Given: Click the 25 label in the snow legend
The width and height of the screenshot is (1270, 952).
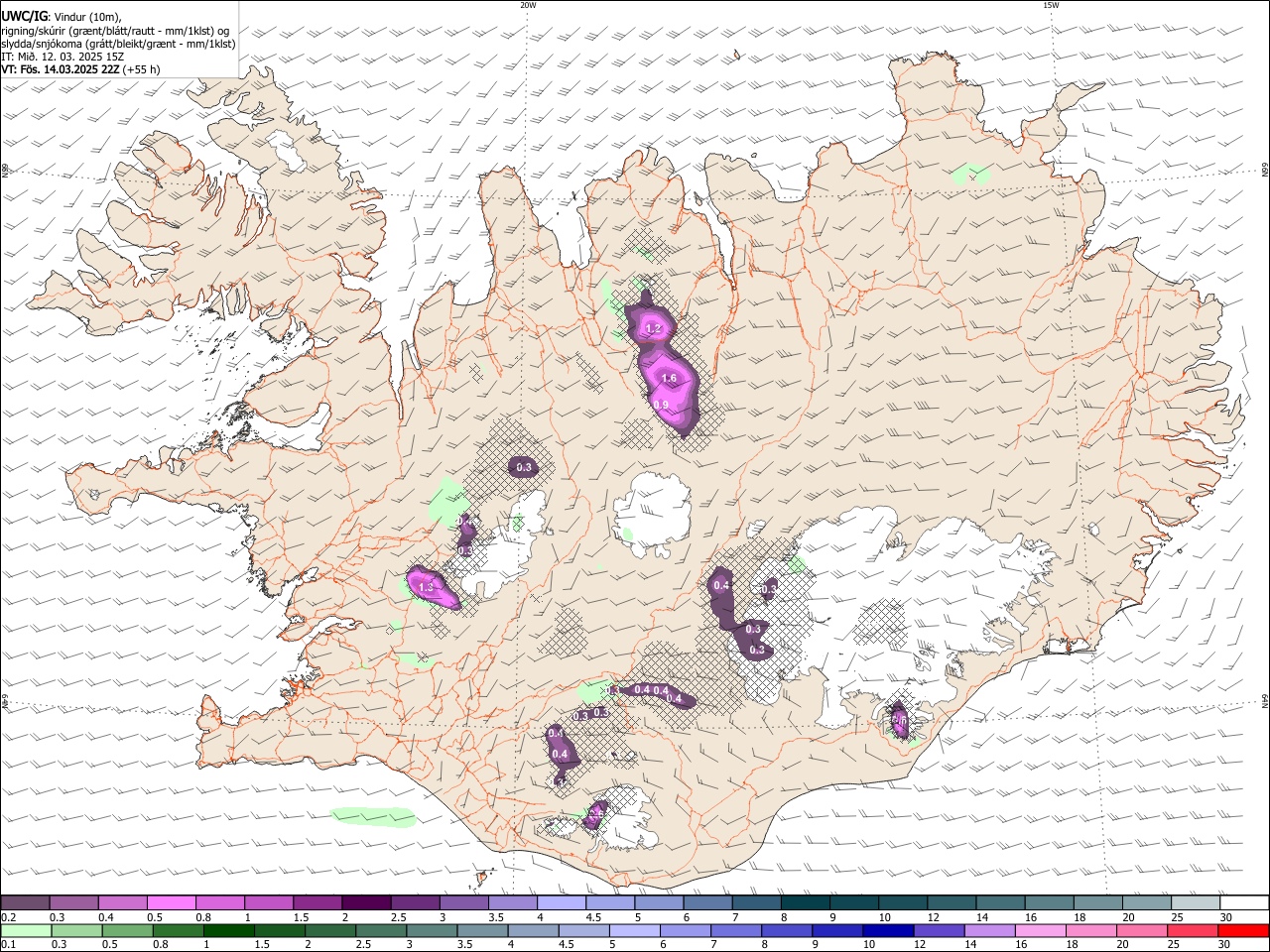Looking at the screenshot, I should (1177, 917).
